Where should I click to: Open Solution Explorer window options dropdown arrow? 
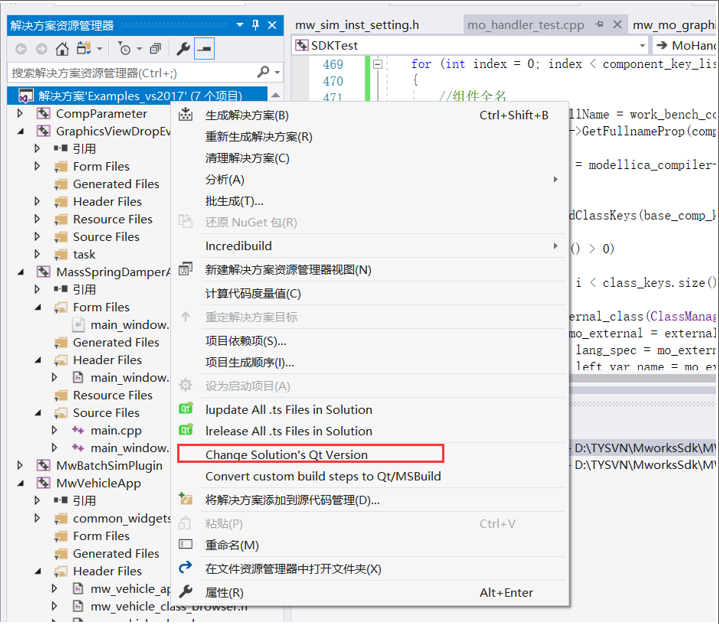point(240,25)
